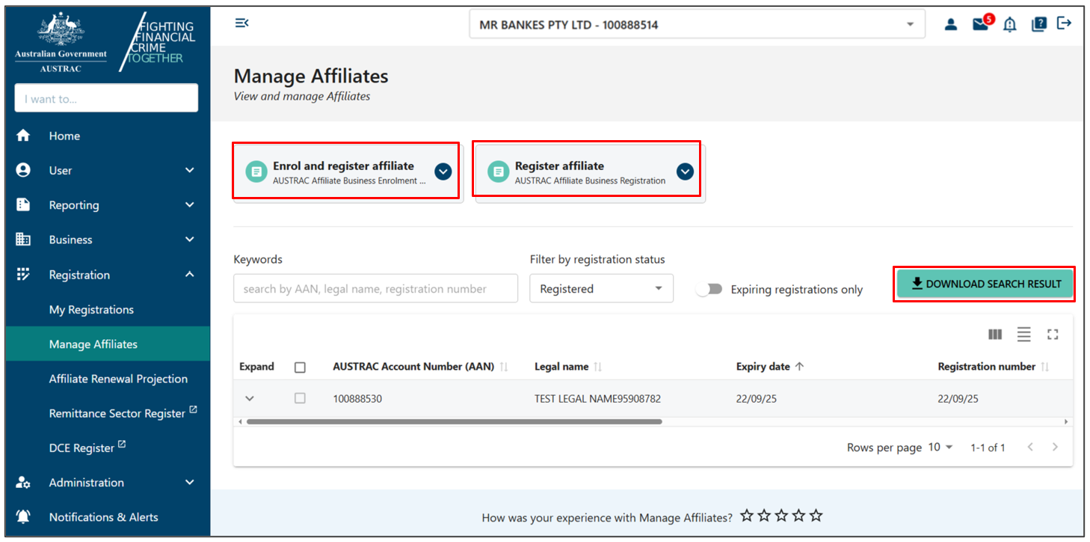Click the Register affiliate form icon
Screen dimensions: 1090x542
[x=498, y=171]
